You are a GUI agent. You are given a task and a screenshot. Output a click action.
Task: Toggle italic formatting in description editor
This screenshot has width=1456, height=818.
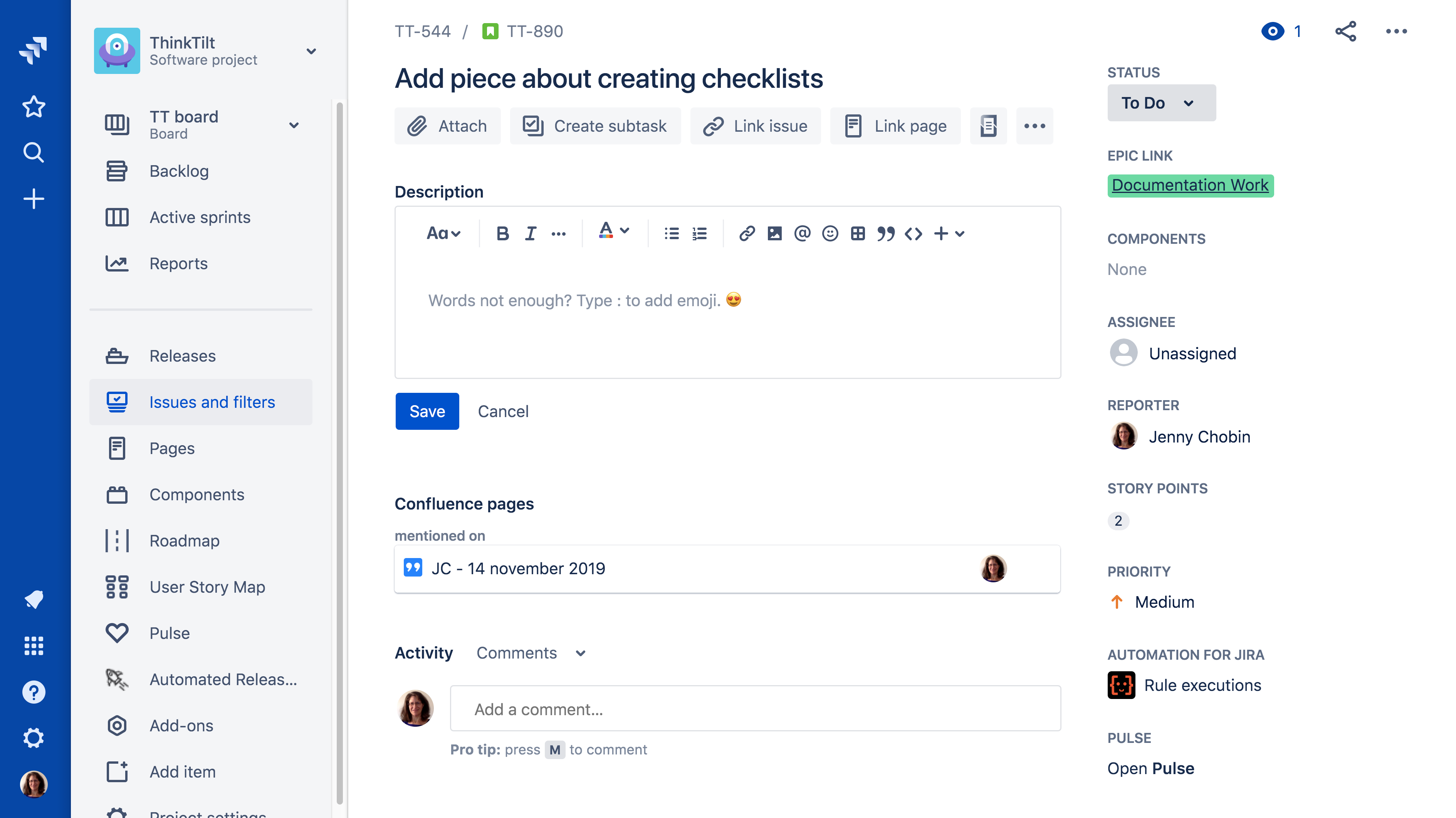point(530,233)
